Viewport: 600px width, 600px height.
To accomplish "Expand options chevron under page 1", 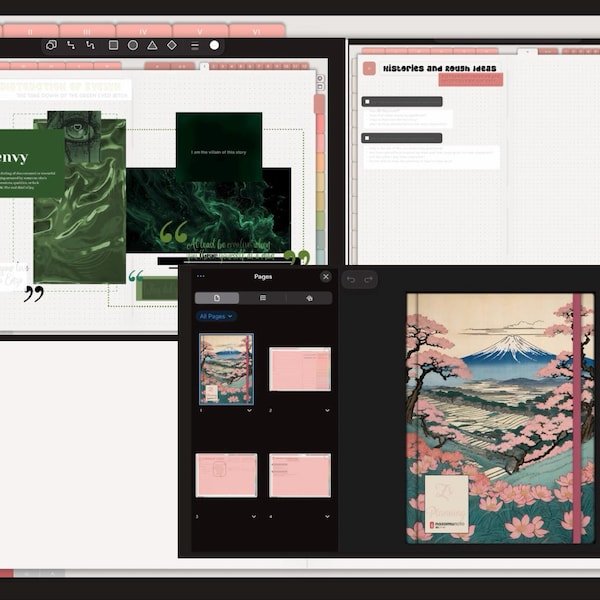I will click(x=249, y=410).
